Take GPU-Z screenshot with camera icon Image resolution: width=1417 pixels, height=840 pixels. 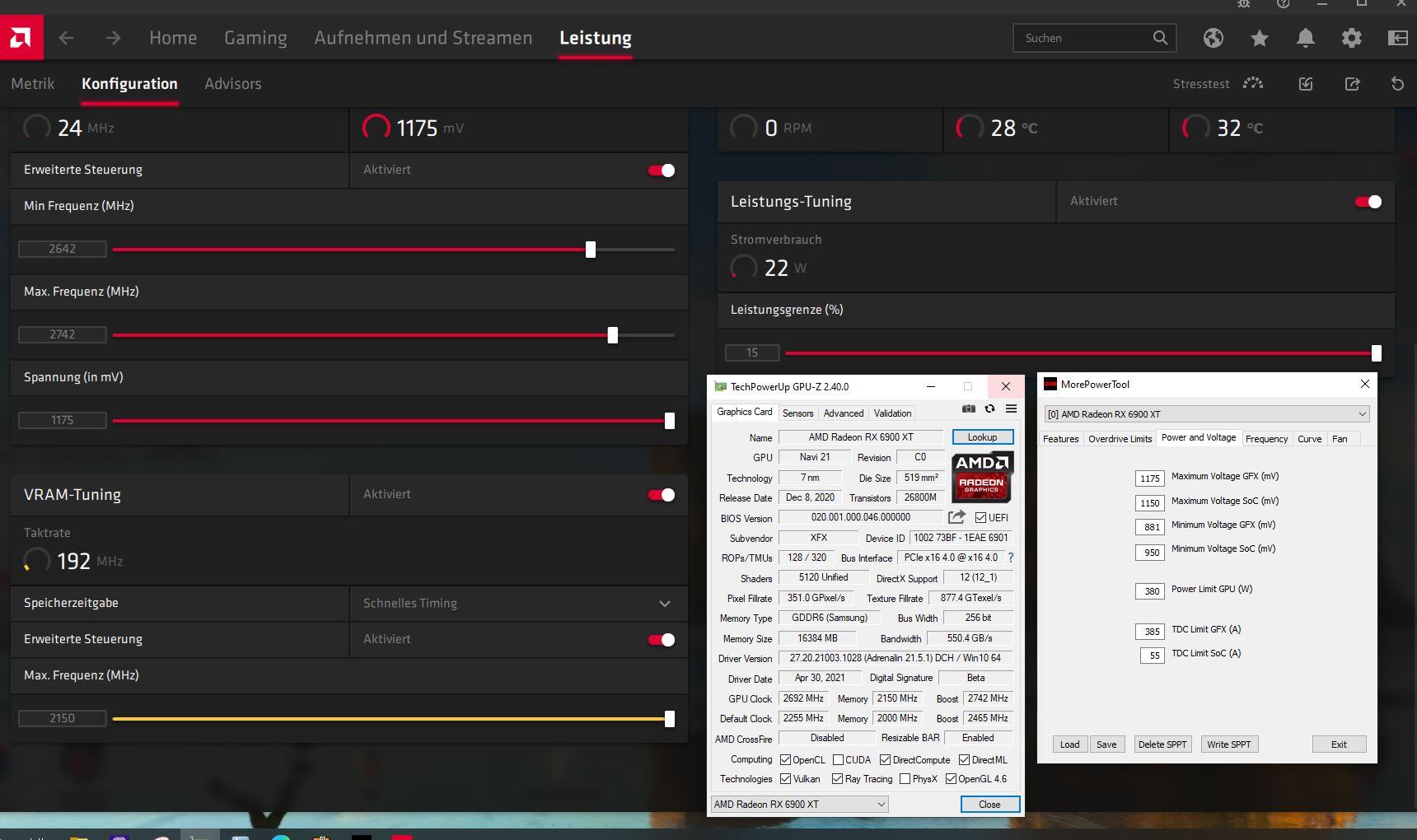click(969, 408)
